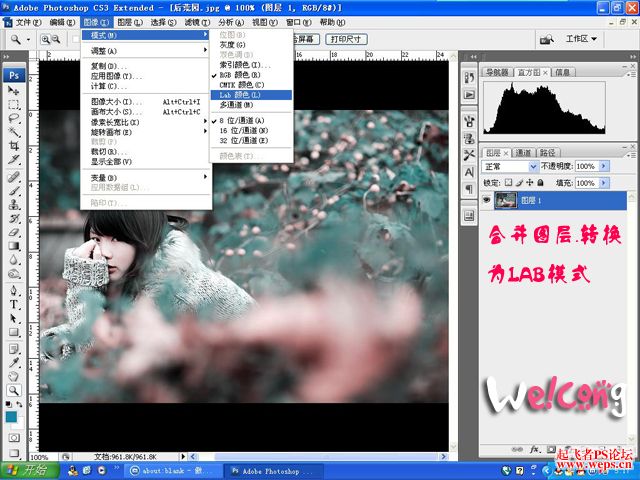Viewport: 640px width, 480px height.
Task: Select the Eyedropper tool
Action: point(14,362)
